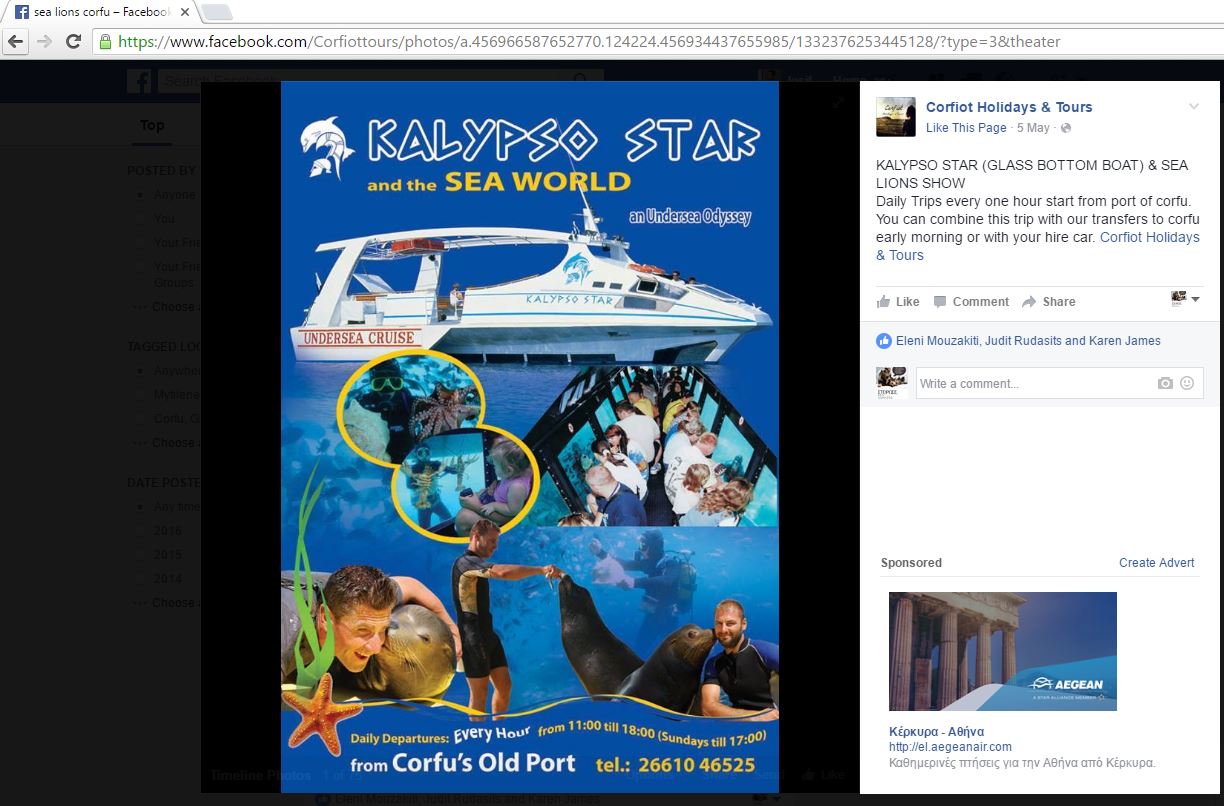Close the 'sea lions corfu' browser tab
The image size is (1224, 806).
(185, 12)
